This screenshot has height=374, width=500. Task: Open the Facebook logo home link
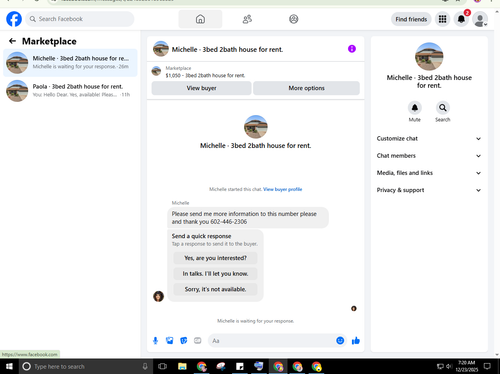(14, 19)
